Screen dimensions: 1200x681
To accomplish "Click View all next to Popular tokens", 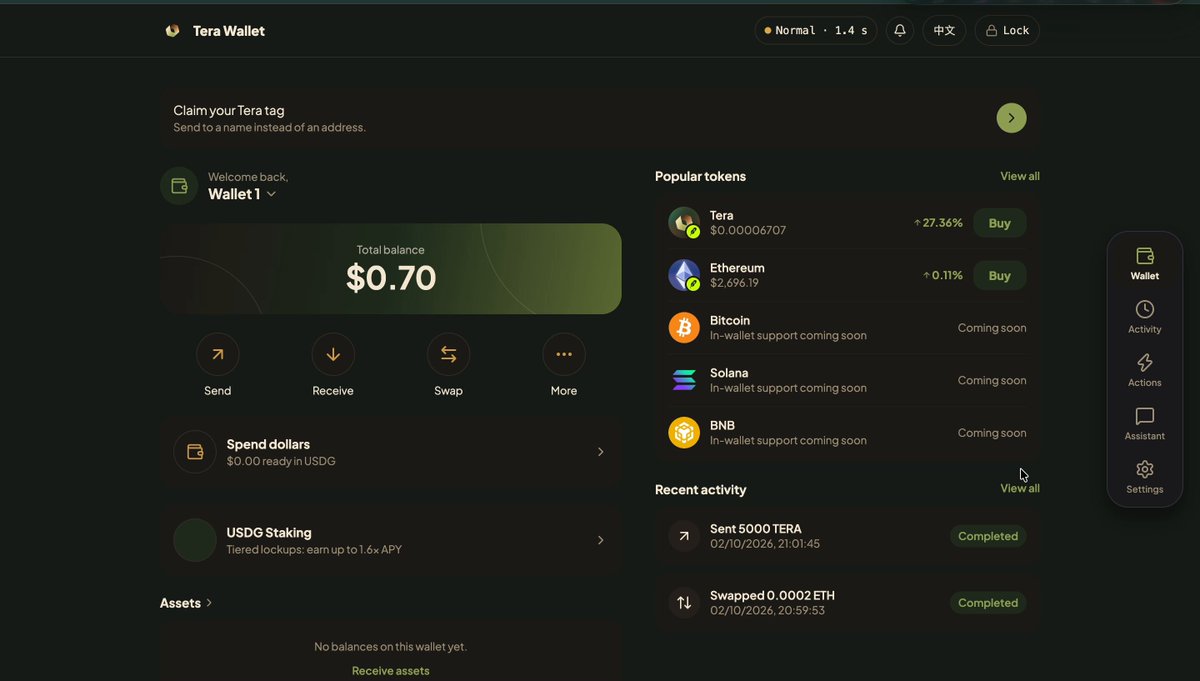I will (1020, 176).
